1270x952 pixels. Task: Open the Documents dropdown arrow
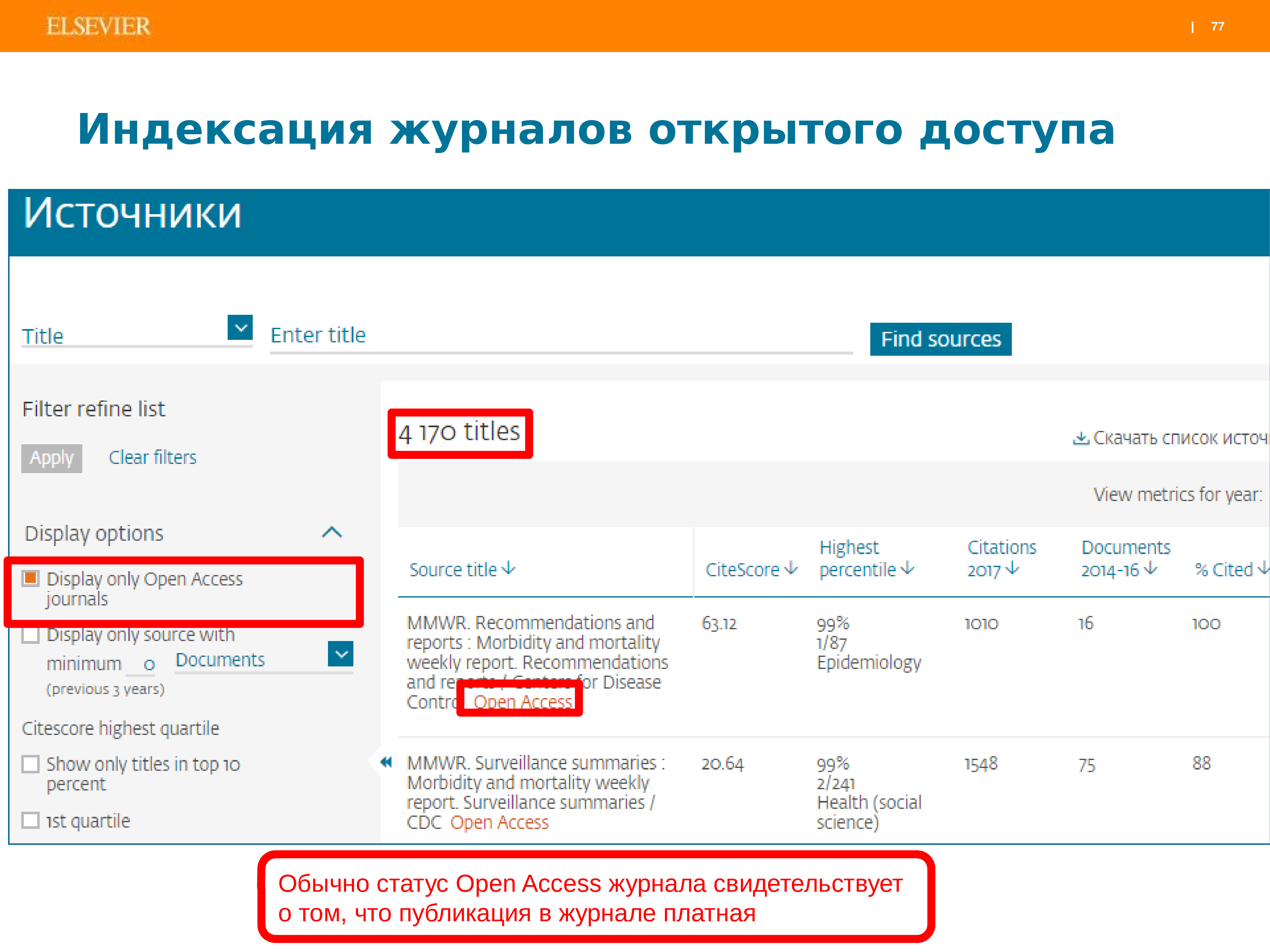(340, 654)
